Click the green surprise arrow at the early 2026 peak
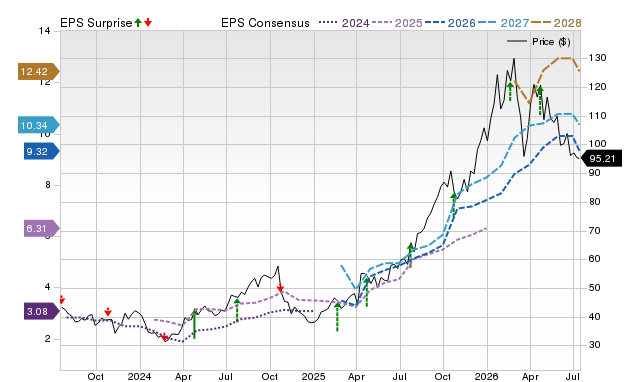The height and width of the screenshot is (382, 640). click(510, 91)
